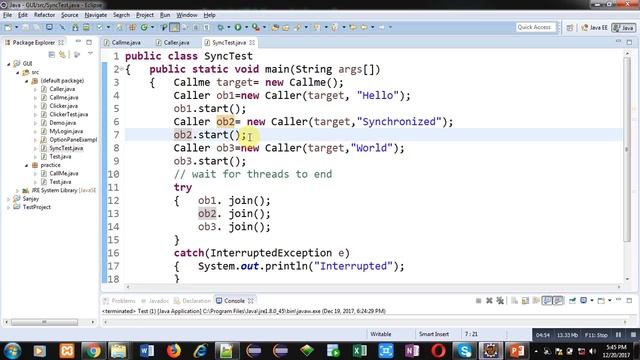This screenshot has width=640, height=360.
Task: Expand the Sanjay project node
Action: [x=9, y=199]
